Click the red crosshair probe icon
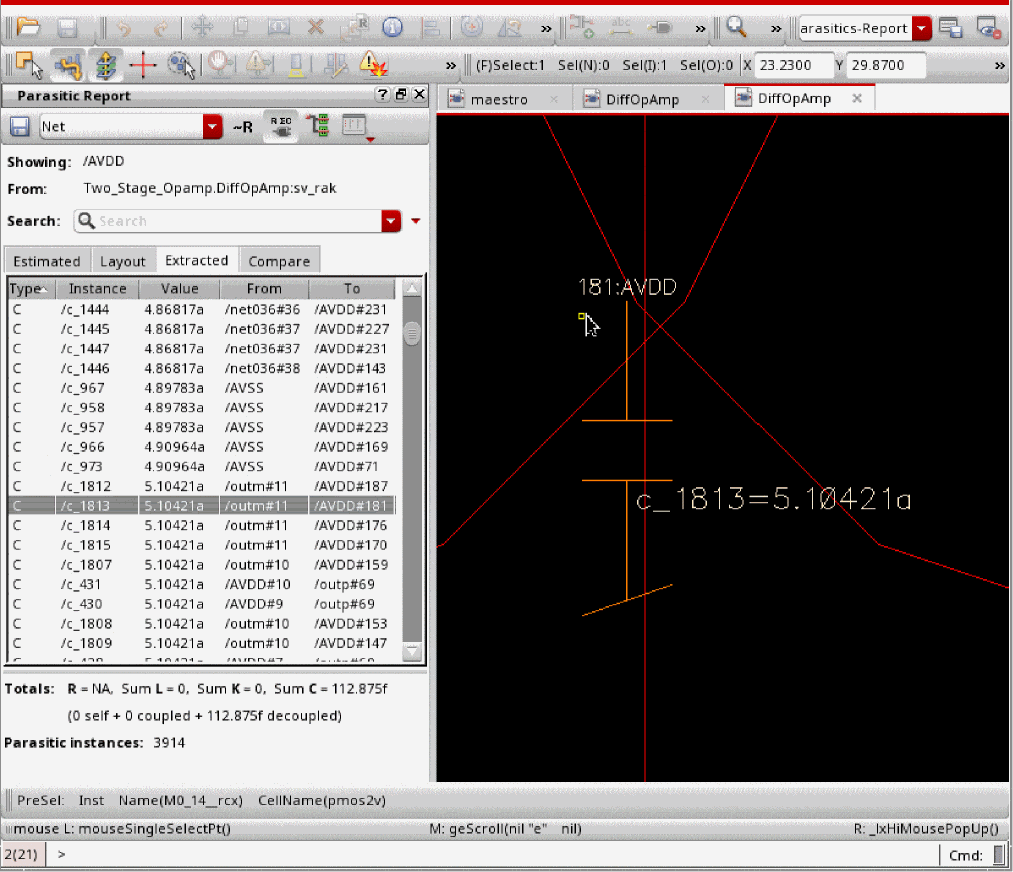This screenshot has width=1013, height=872. click(x=142, y=66)
